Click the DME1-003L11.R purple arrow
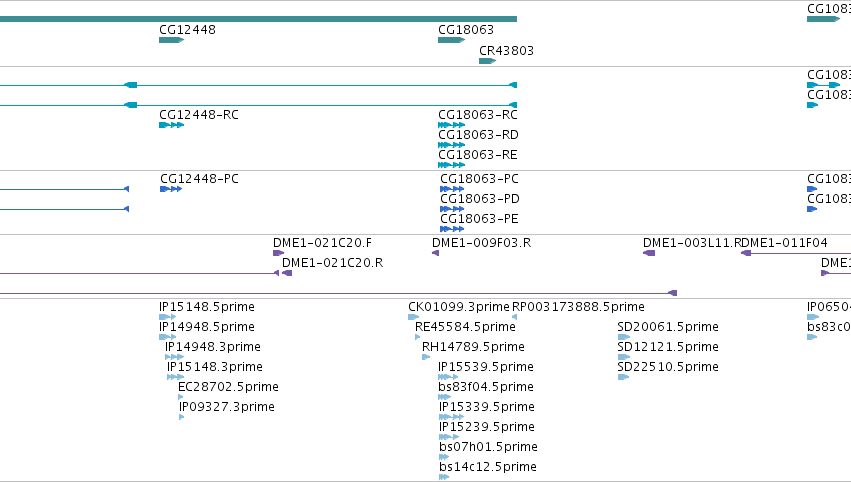 649,253
